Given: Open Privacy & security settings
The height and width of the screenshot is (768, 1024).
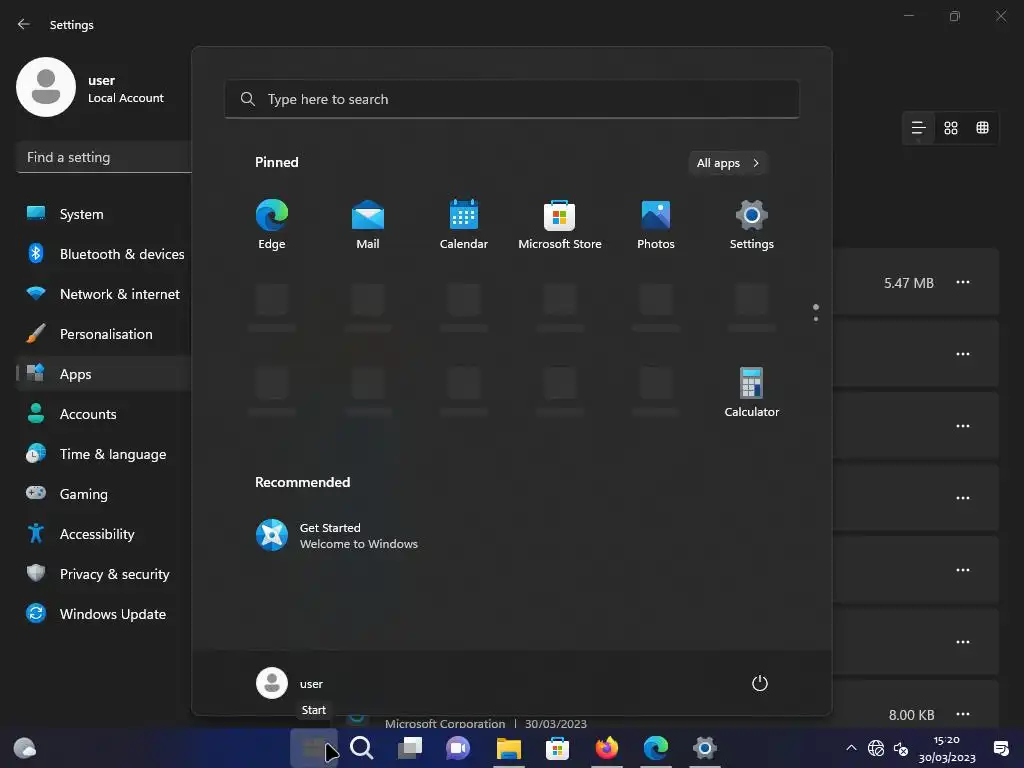Looking at the screenshot, I should tap(104, 574).
